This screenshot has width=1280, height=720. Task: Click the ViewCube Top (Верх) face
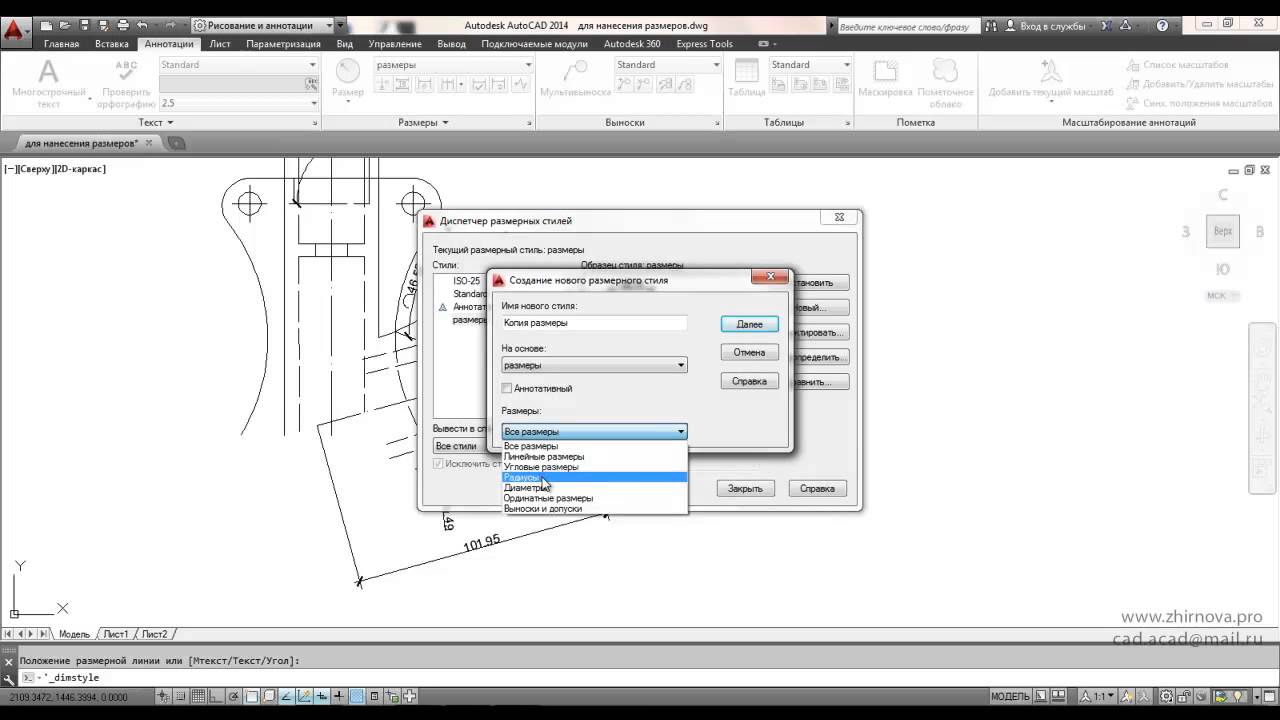1222,231
